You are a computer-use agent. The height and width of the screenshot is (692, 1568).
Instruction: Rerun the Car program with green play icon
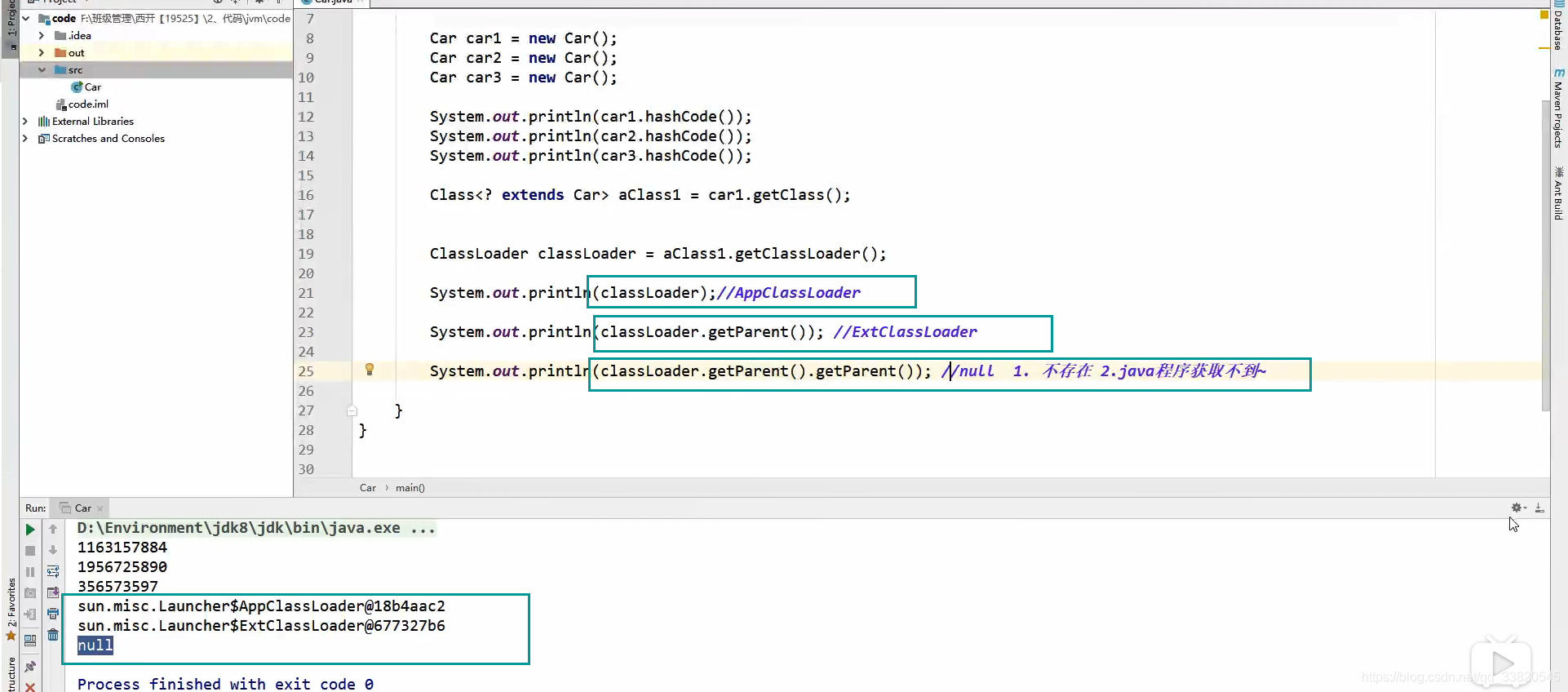click(30, 530)
